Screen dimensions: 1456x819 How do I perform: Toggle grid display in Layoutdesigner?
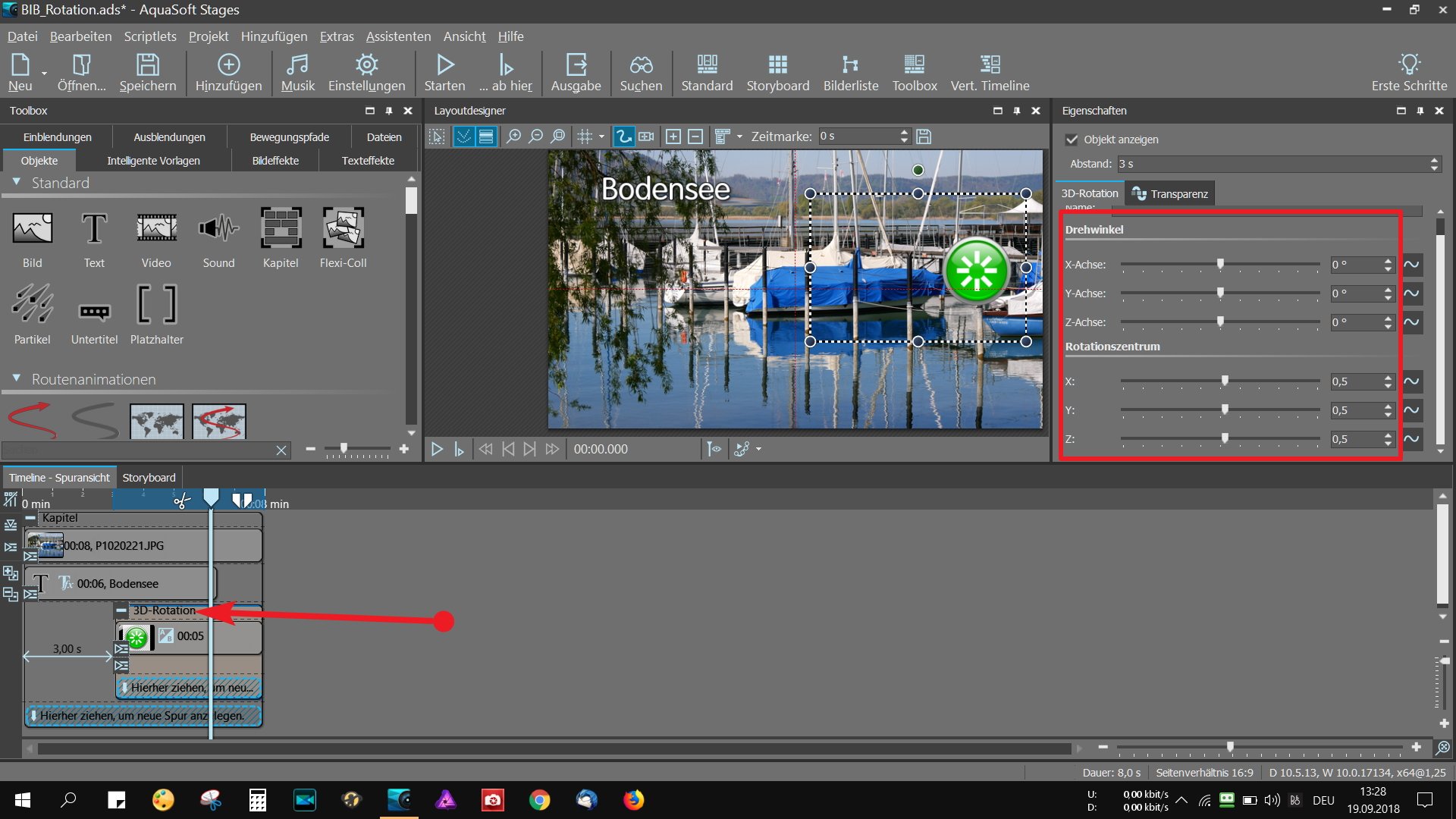click(x=585, y=136)
